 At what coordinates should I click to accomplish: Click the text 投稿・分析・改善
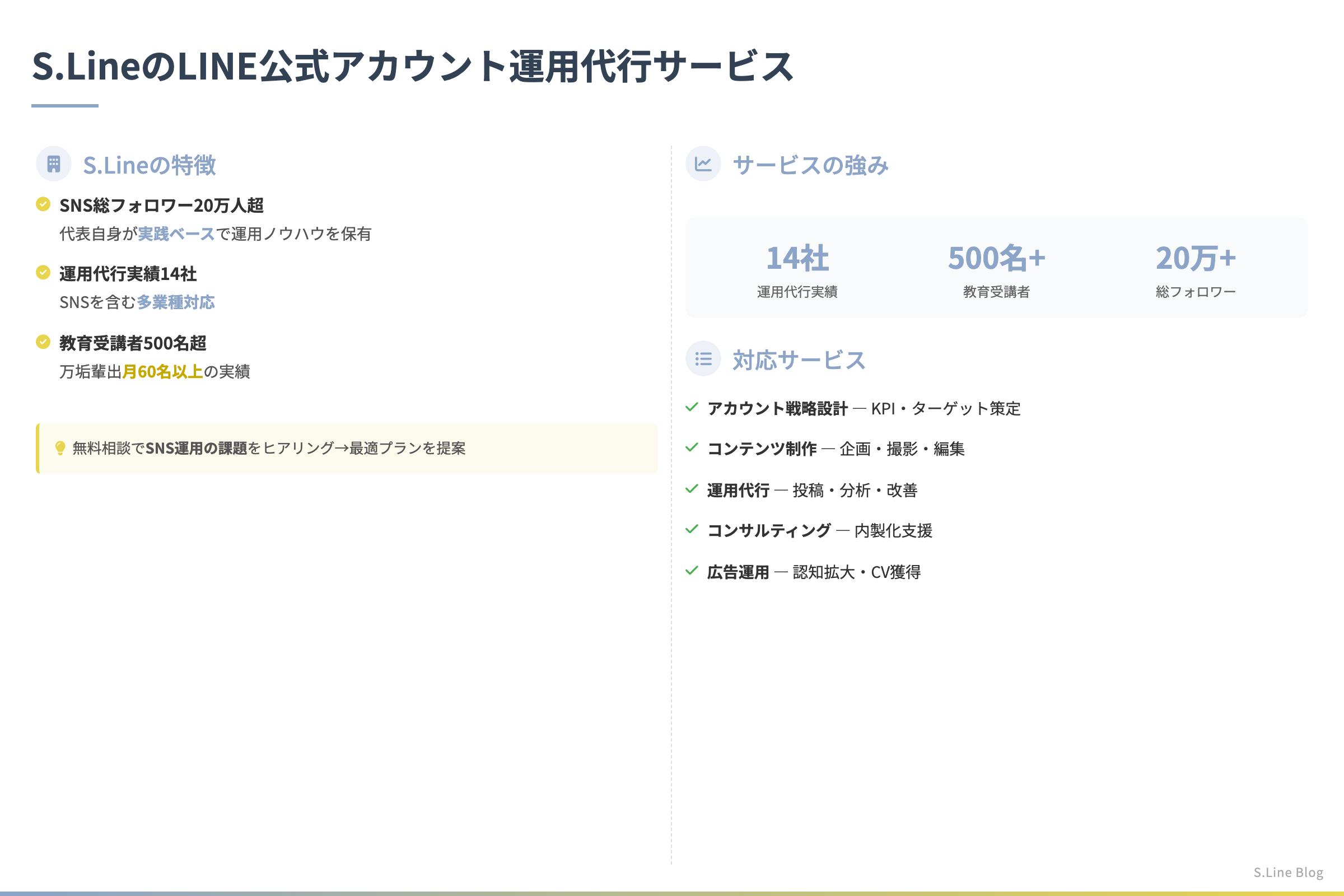tap(855, 489)
